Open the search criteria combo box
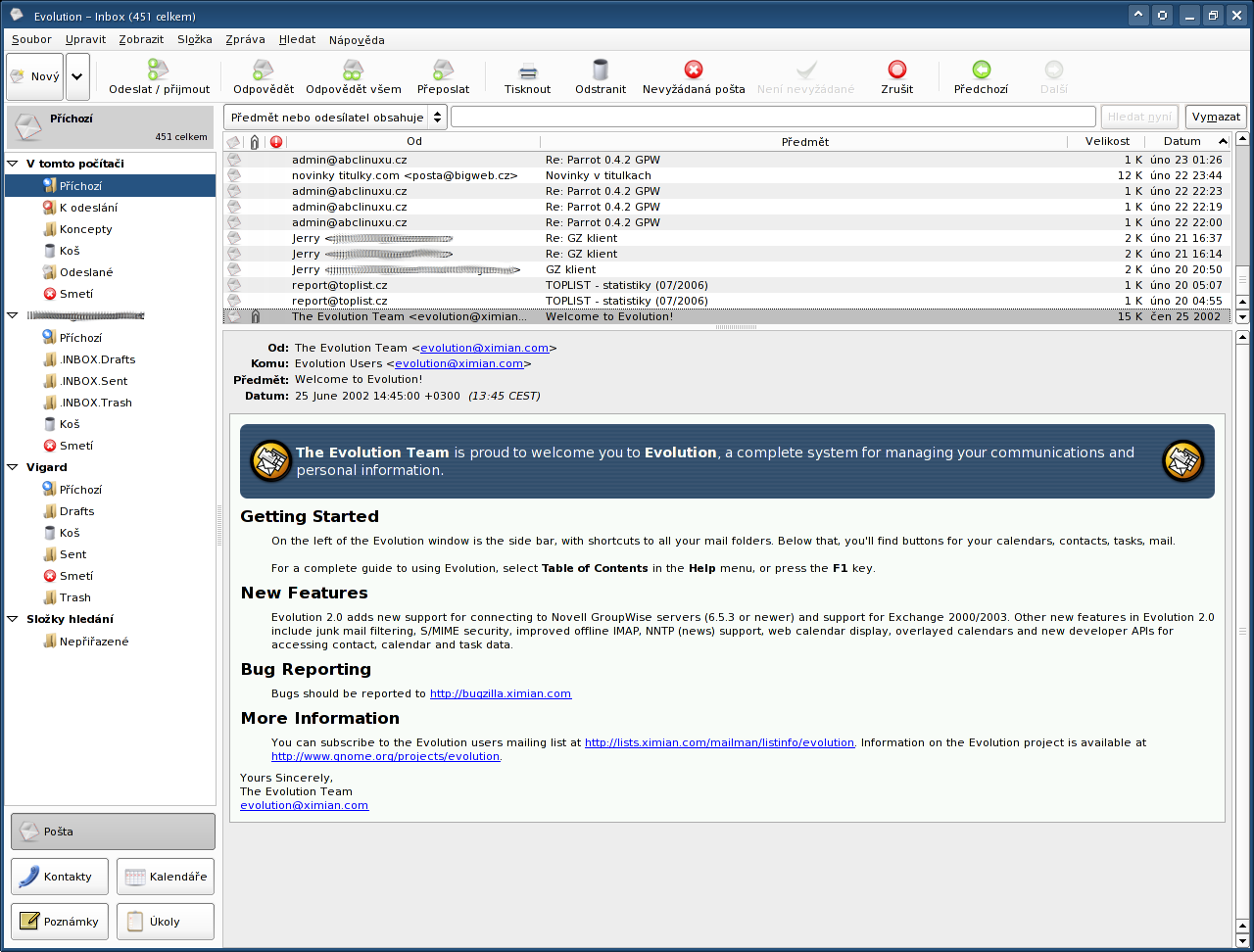Screen dimensions: 1254x952 (335, 117)
